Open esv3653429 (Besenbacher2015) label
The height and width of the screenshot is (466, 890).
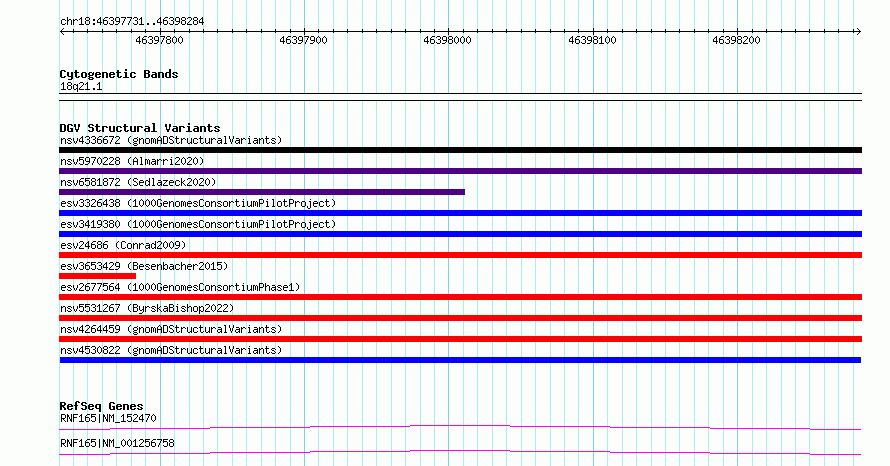coord(144,266)
